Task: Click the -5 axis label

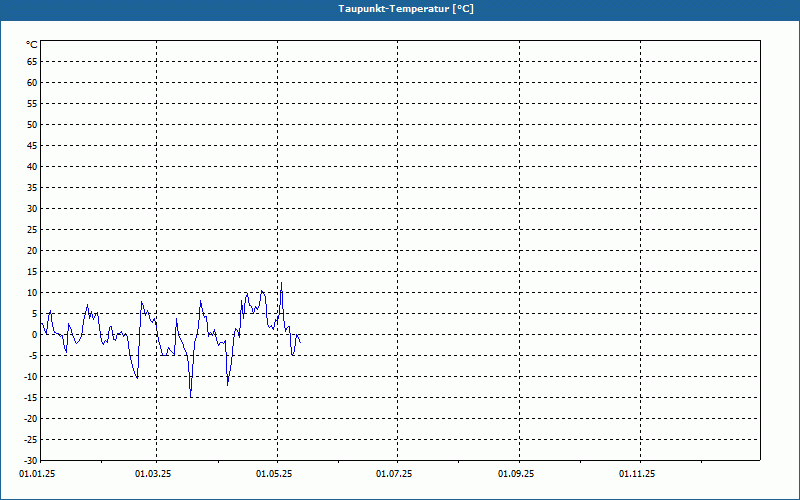Action: [33, 356]
